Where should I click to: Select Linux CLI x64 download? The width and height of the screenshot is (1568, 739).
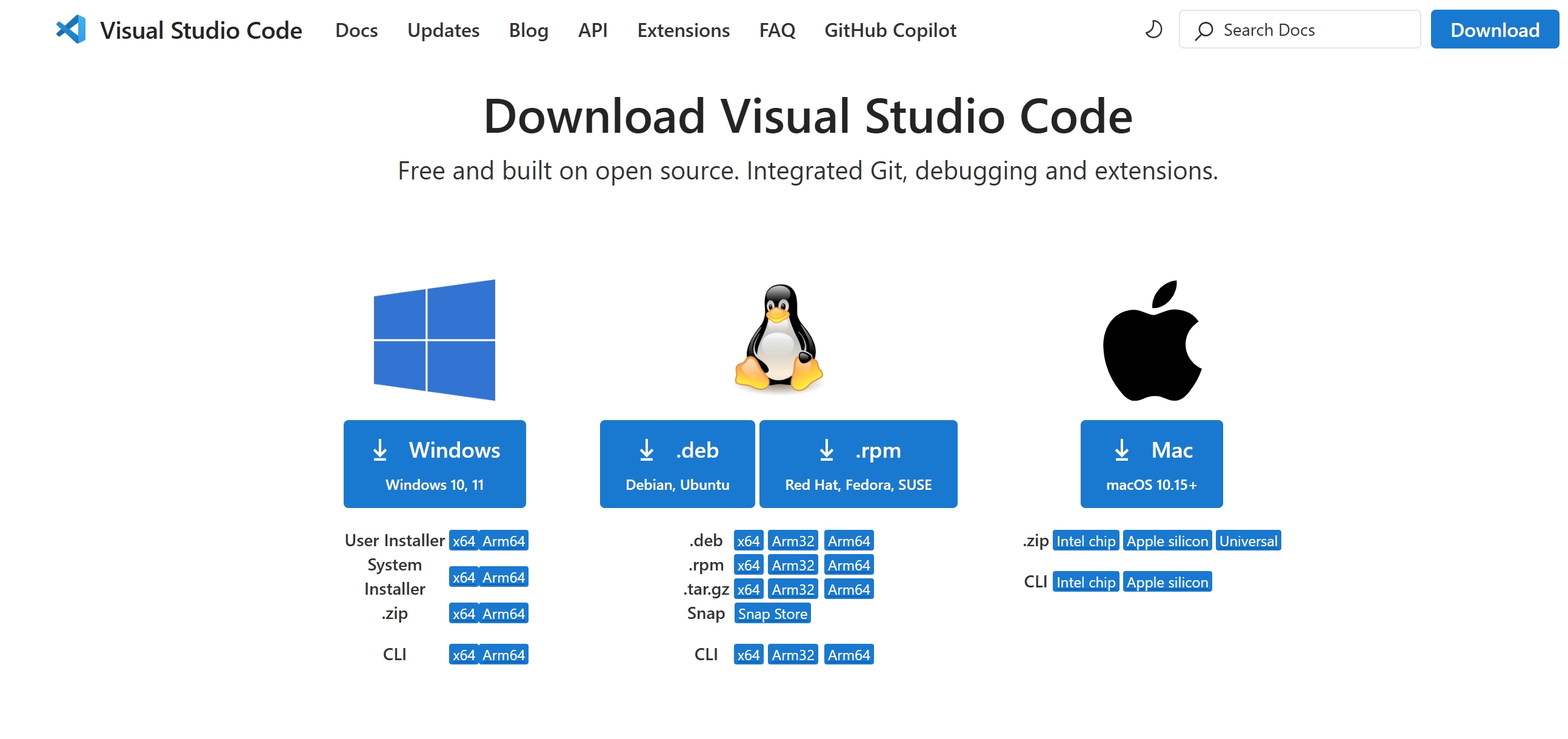[x=748, y=654]
